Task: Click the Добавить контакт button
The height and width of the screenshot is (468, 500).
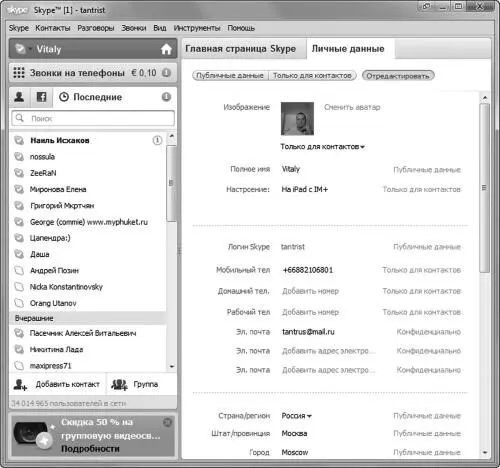Action: tap(57, 384)
